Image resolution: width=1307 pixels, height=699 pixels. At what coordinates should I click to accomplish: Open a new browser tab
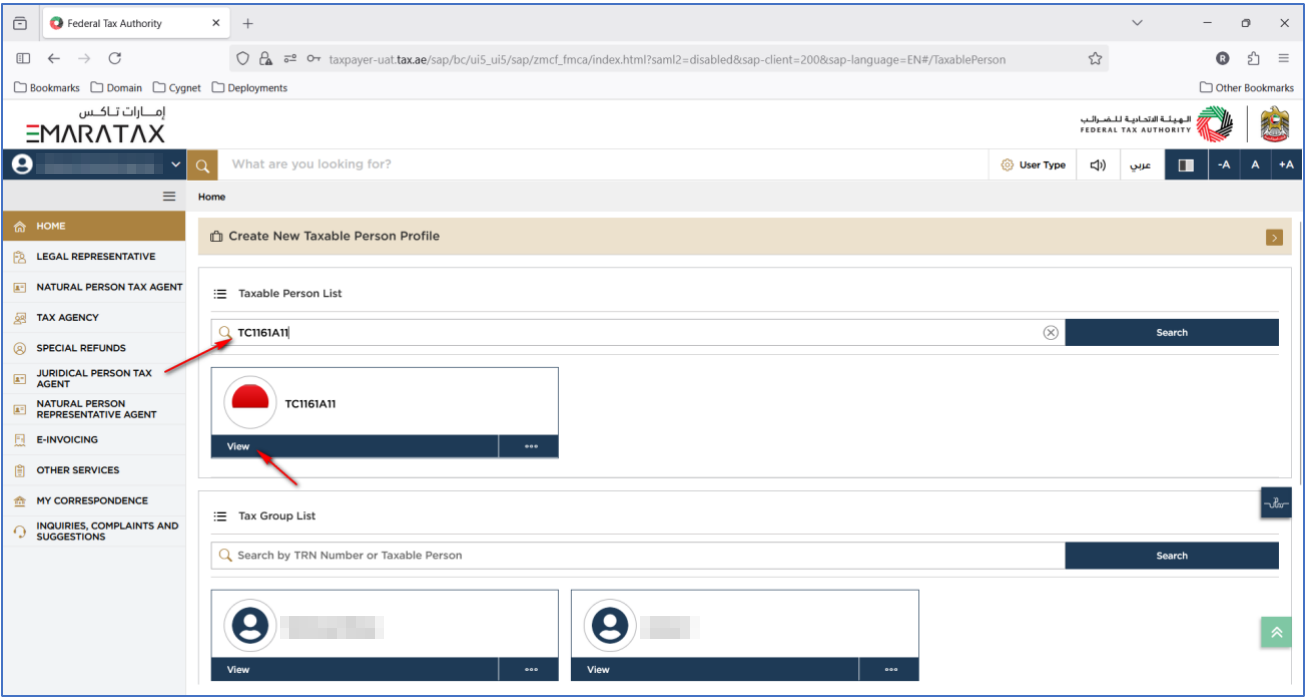point(248,23)
